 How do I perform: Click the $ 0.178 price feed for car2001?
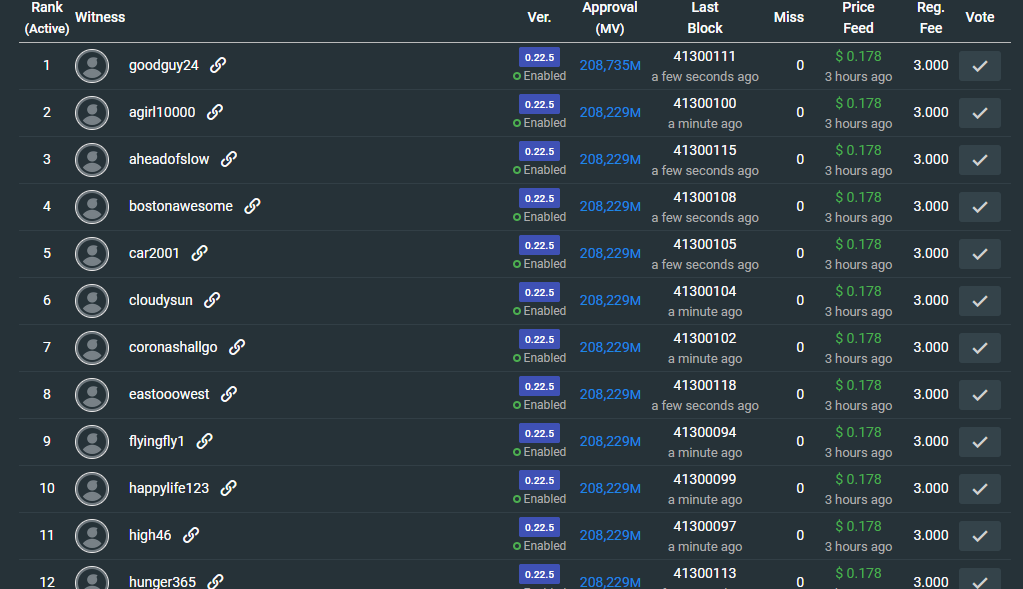[858, 244]
